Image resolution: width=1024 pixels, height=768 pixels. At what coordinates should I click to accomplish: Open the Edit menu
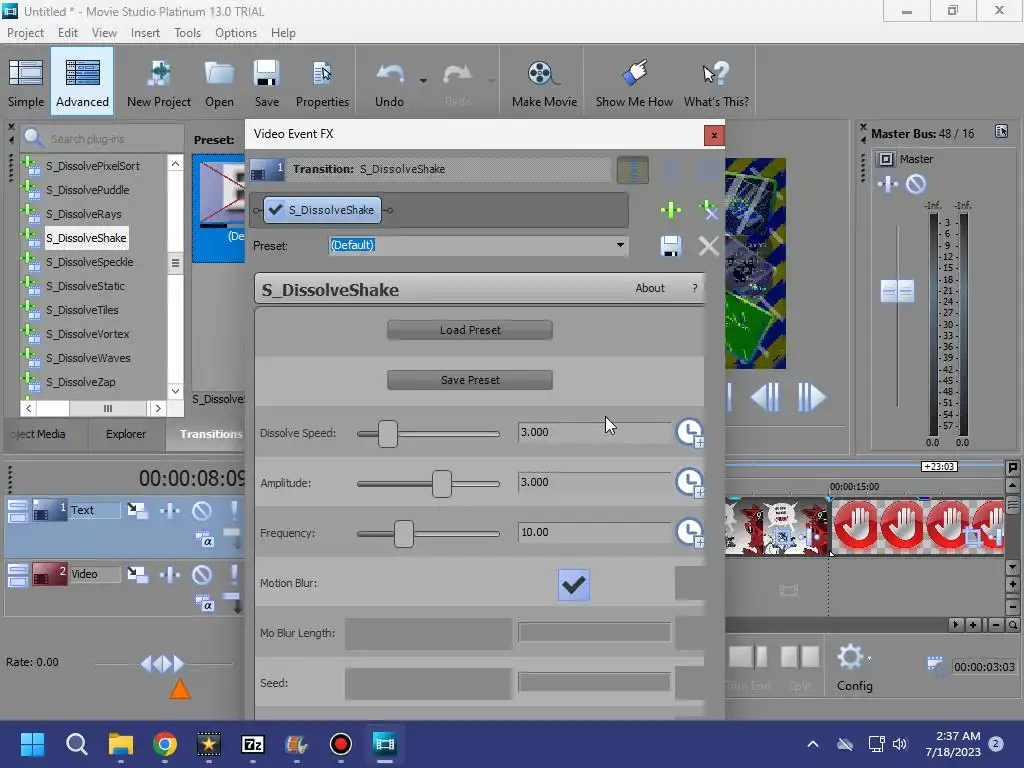[67, 33]
